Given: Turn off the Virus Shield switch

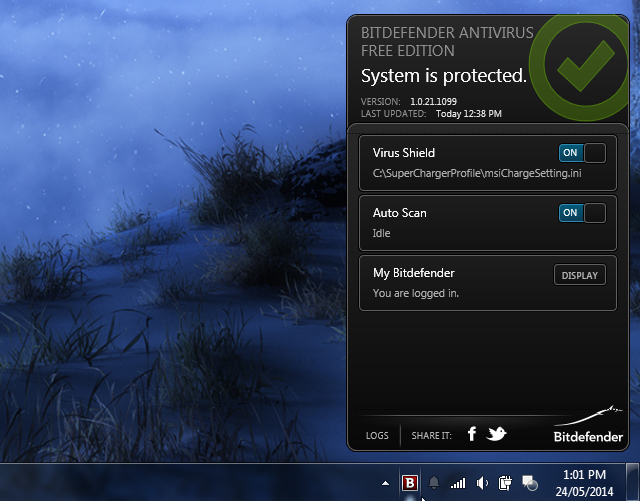Looking at the screenshot, I should 582,153.
